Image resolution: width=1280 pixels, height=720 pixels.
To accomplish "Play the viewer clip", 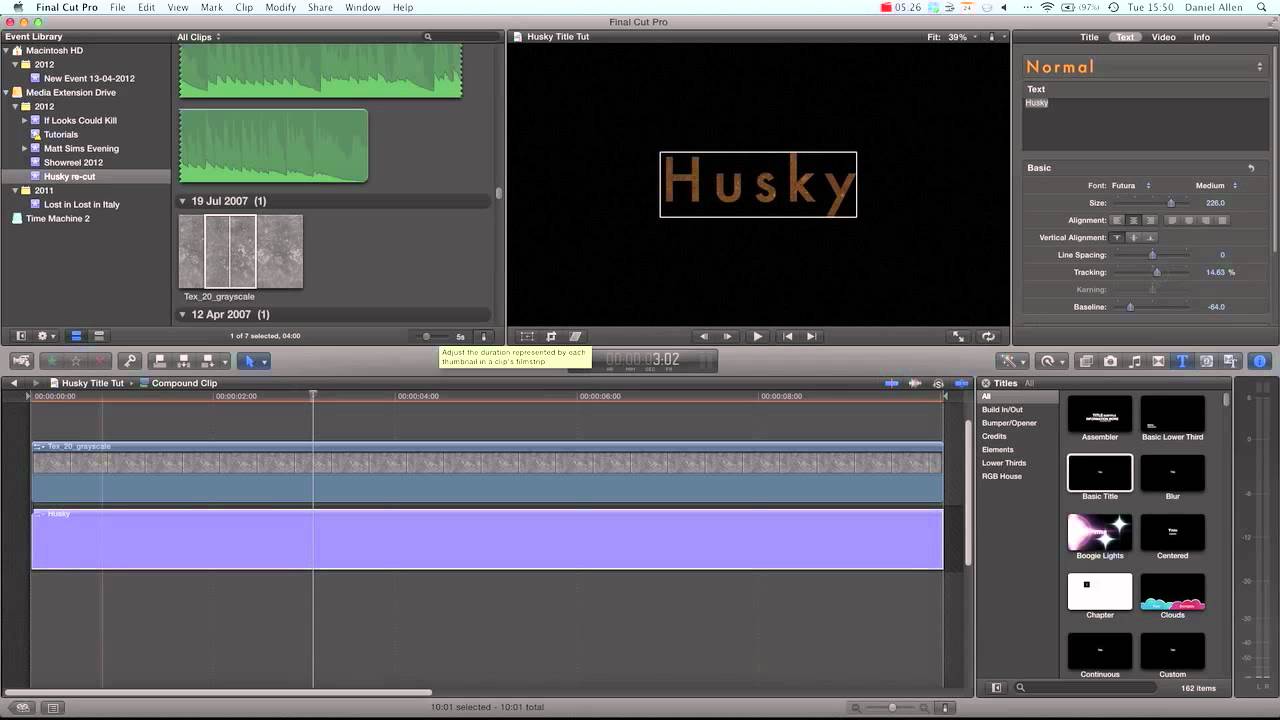I will point(757,336).
